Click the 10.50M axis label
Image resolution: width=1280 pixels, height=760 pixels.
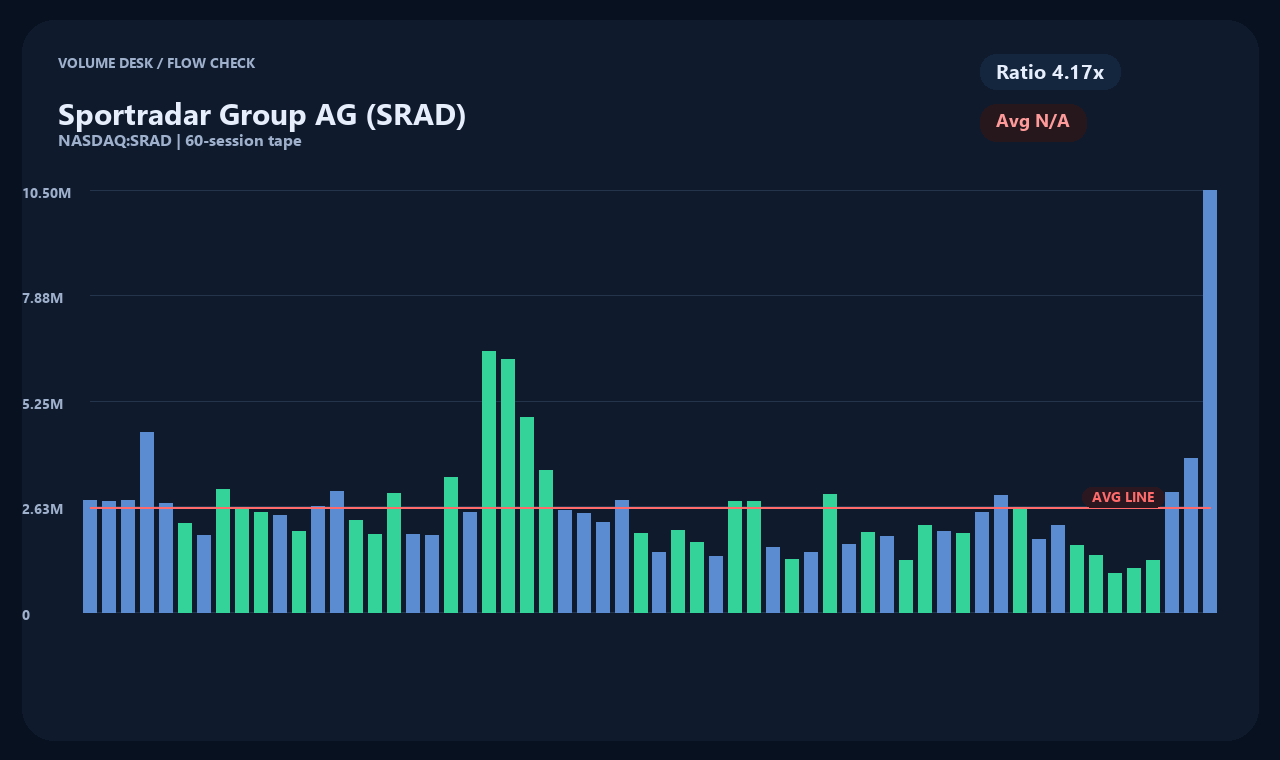click(47, 192)
